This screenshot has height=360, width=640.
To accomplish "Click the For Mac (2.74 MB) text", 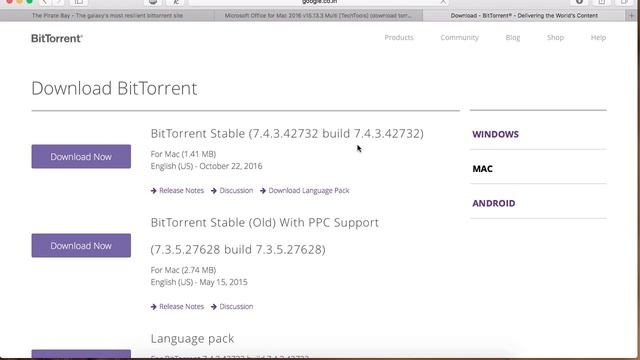I will [x=183, y=270].
